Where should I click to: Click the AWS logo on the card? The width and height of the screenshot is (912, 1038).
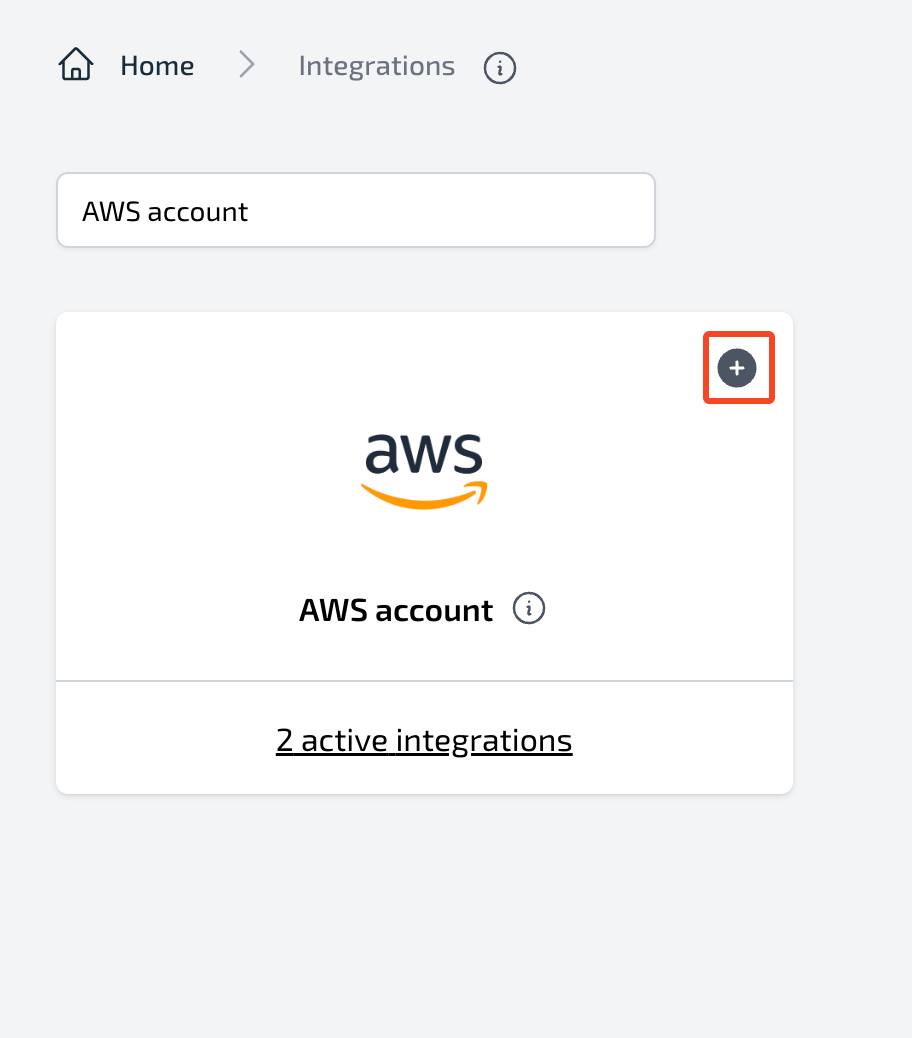click(424, 471)
